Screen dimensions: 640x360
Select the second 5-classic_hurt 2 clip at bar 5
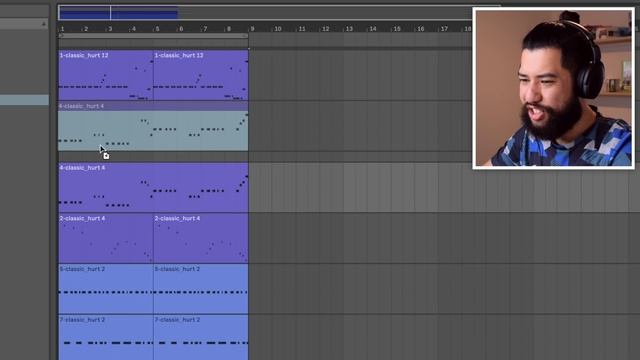pos(201,289)
